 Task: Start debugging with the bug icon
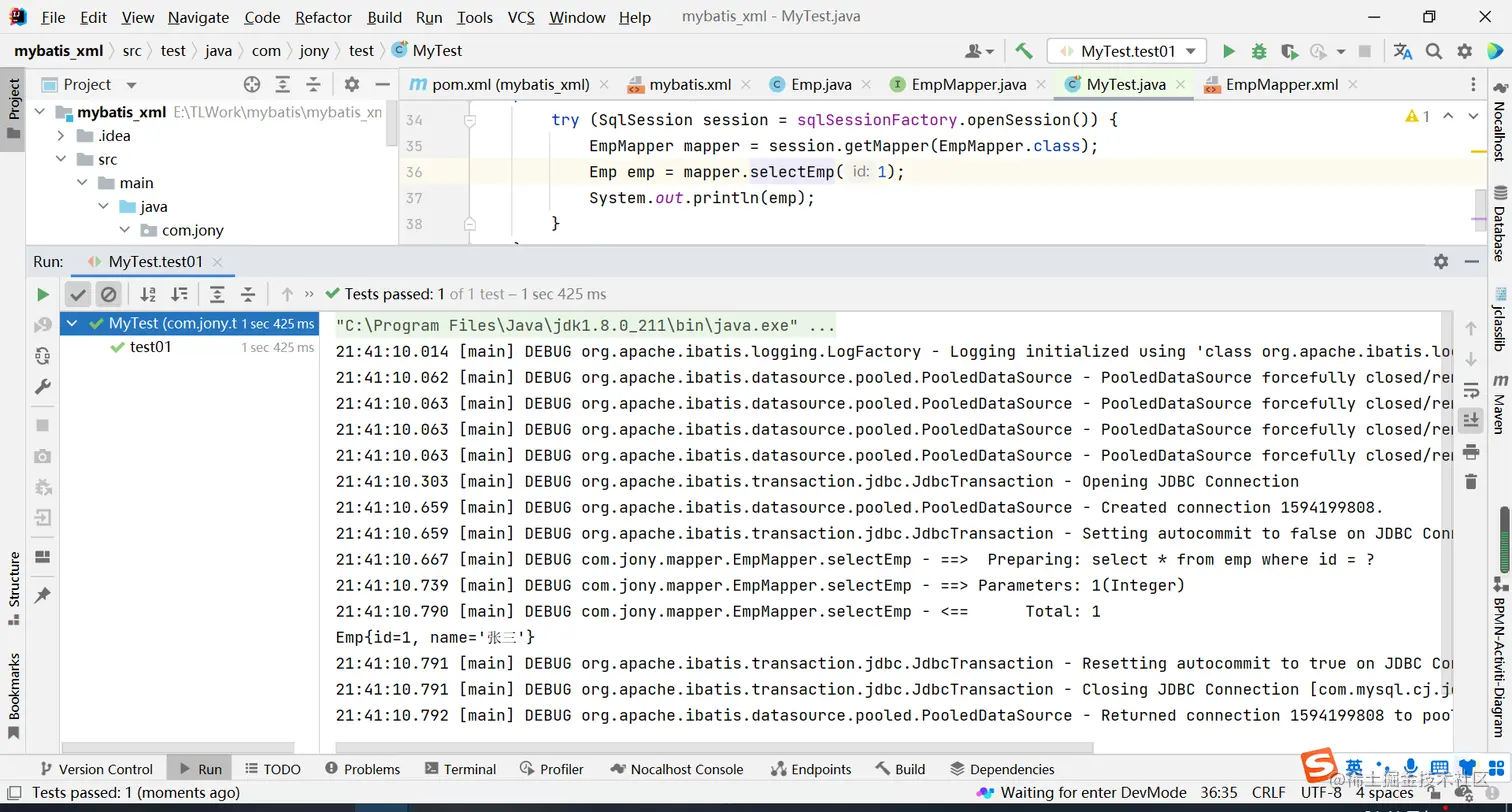click(1259, 51)
